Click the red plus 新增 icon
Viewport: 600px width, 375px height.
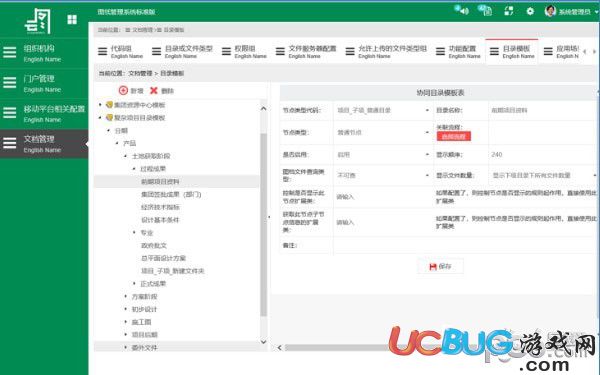pyautogui.click(x=123, y=91)
